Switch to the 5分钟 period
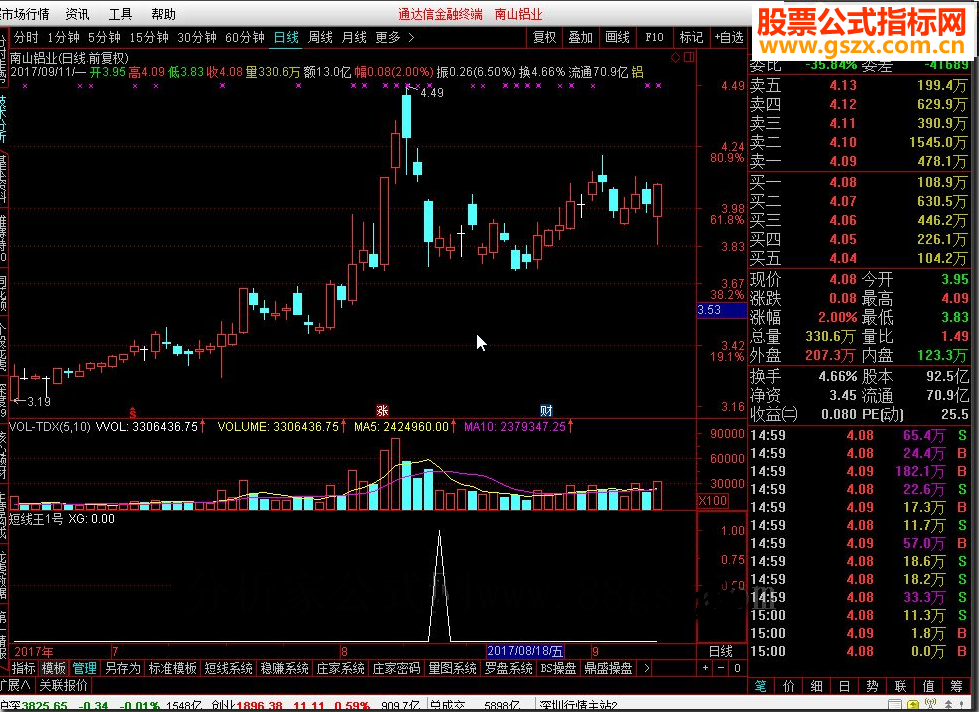This screenshot has width=979, height=712. tap(104, 37)
